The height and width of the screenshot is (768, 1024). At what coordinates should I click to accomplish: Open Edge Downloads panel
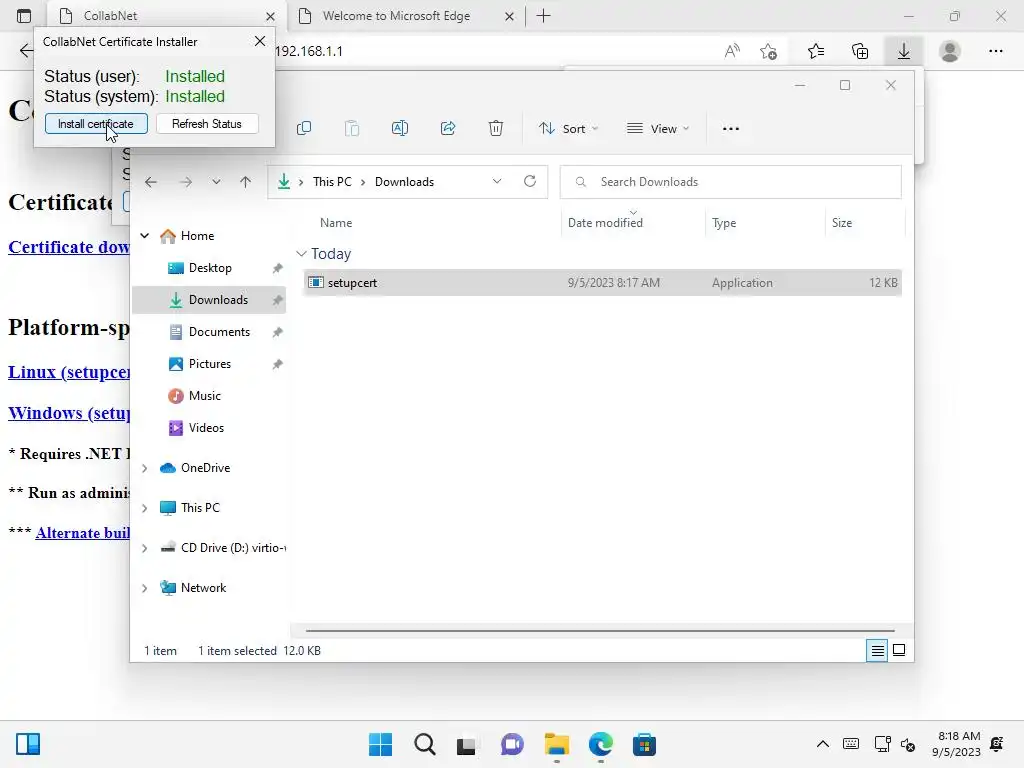[904, 51]
